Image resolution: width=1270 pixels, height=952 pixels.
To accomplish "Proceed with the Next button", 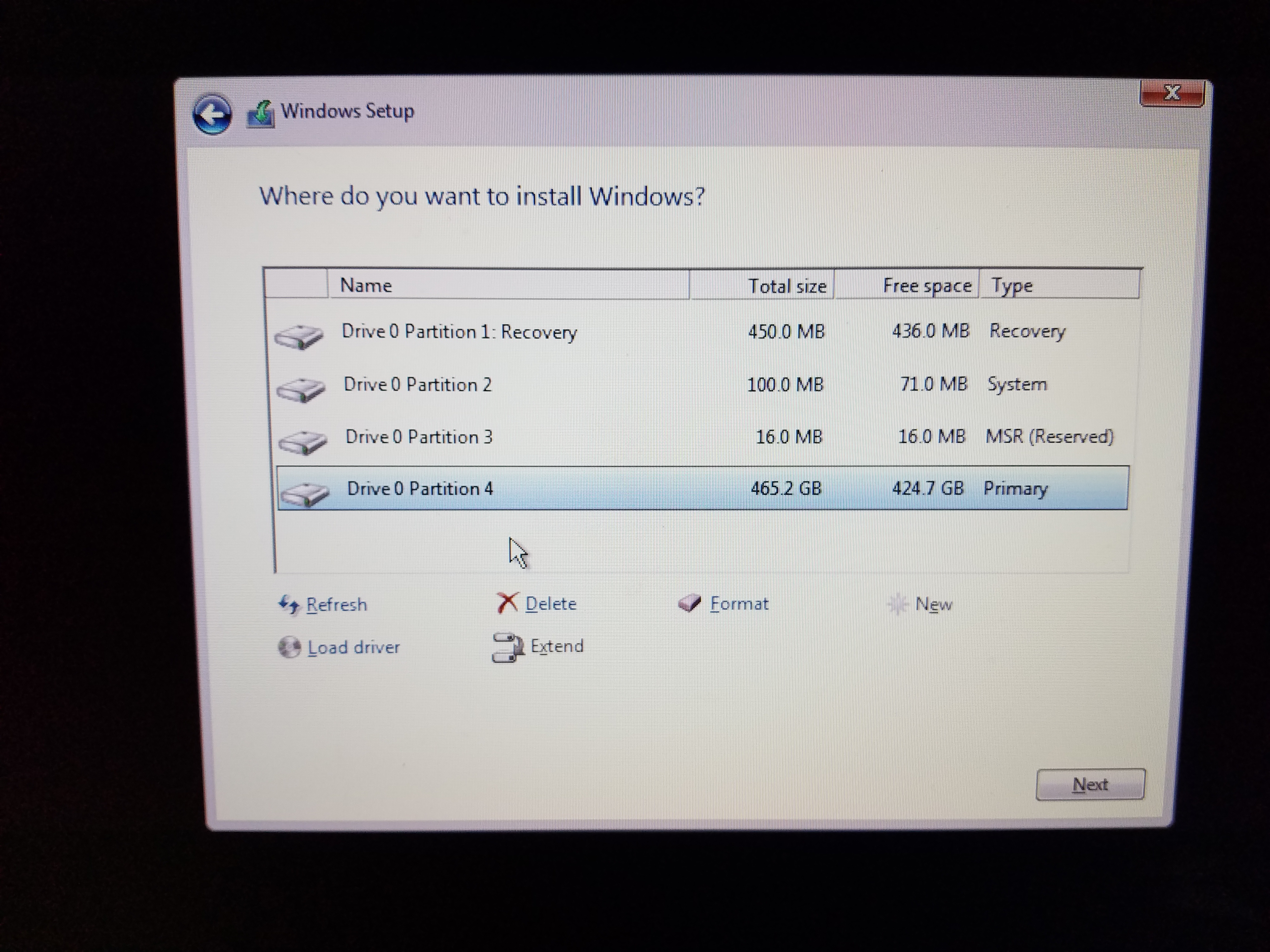I will 1090,785.
